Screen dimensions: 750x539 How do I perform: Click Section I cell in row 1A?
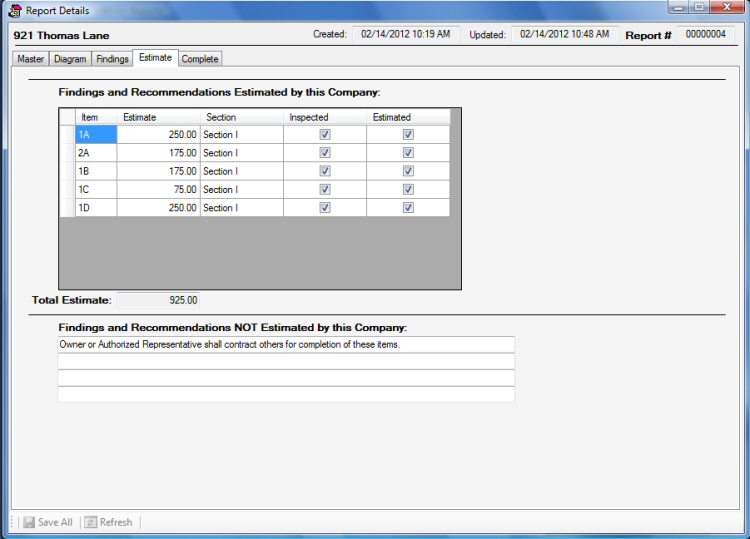point(242,134)
